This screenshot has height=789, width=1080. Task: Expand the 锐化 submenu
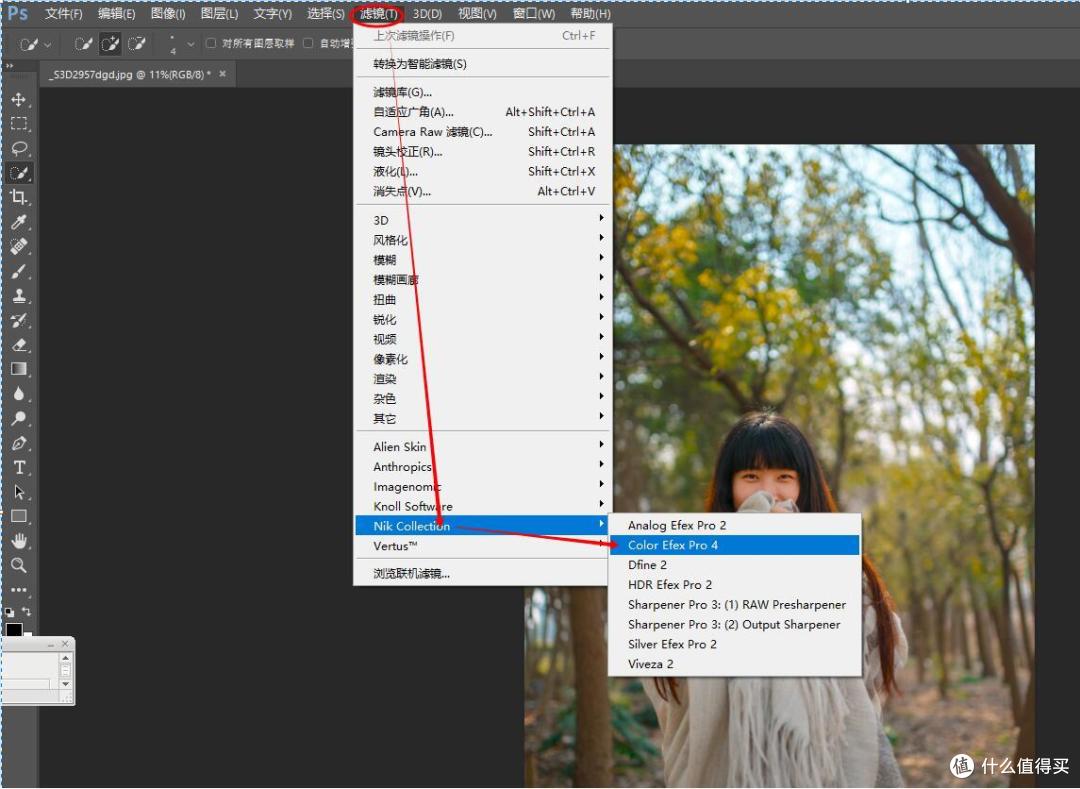[x=482, y=319]
